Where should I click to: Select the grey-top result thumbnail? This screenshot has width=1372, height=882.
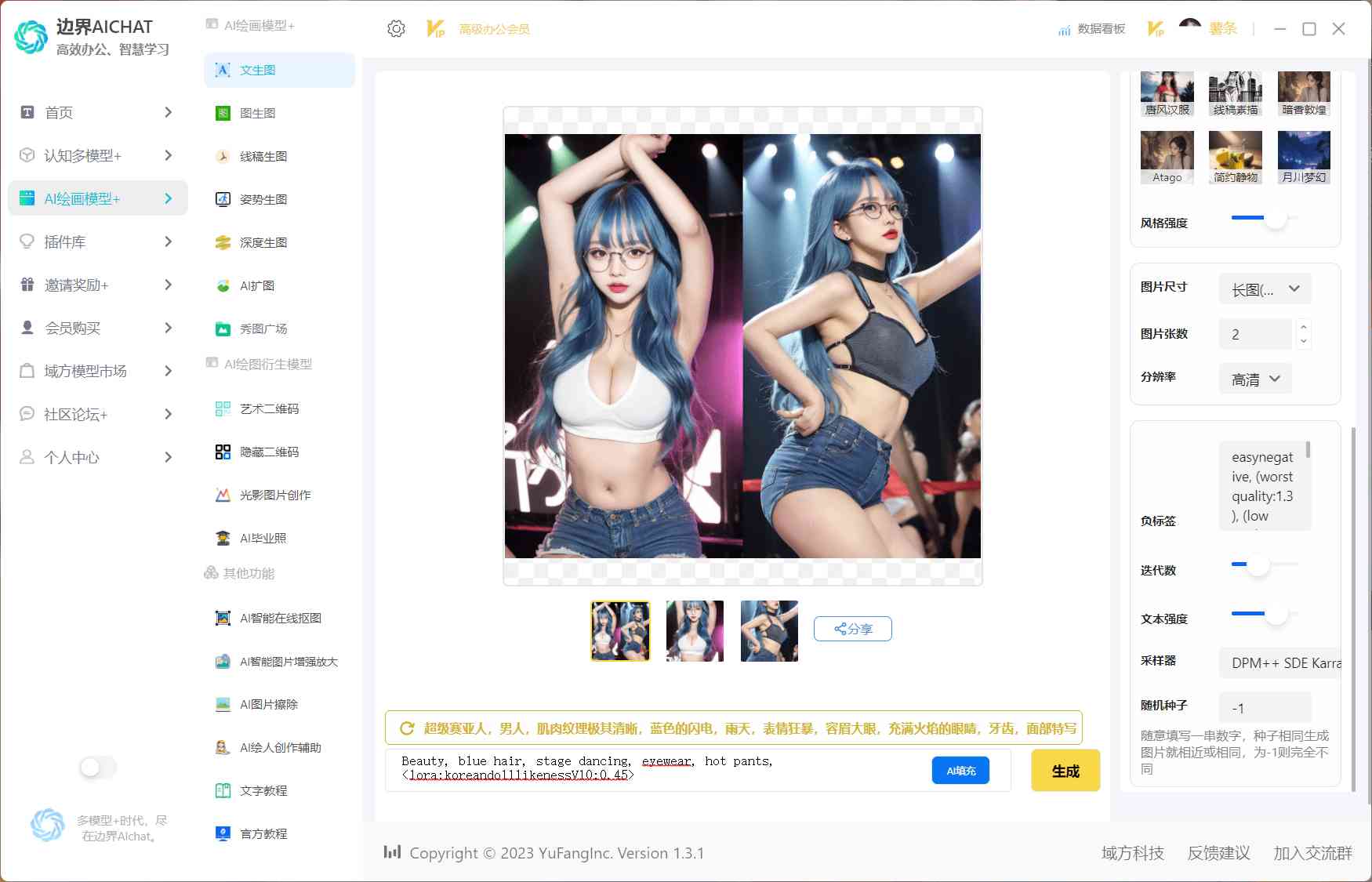(x=769, y=631)
